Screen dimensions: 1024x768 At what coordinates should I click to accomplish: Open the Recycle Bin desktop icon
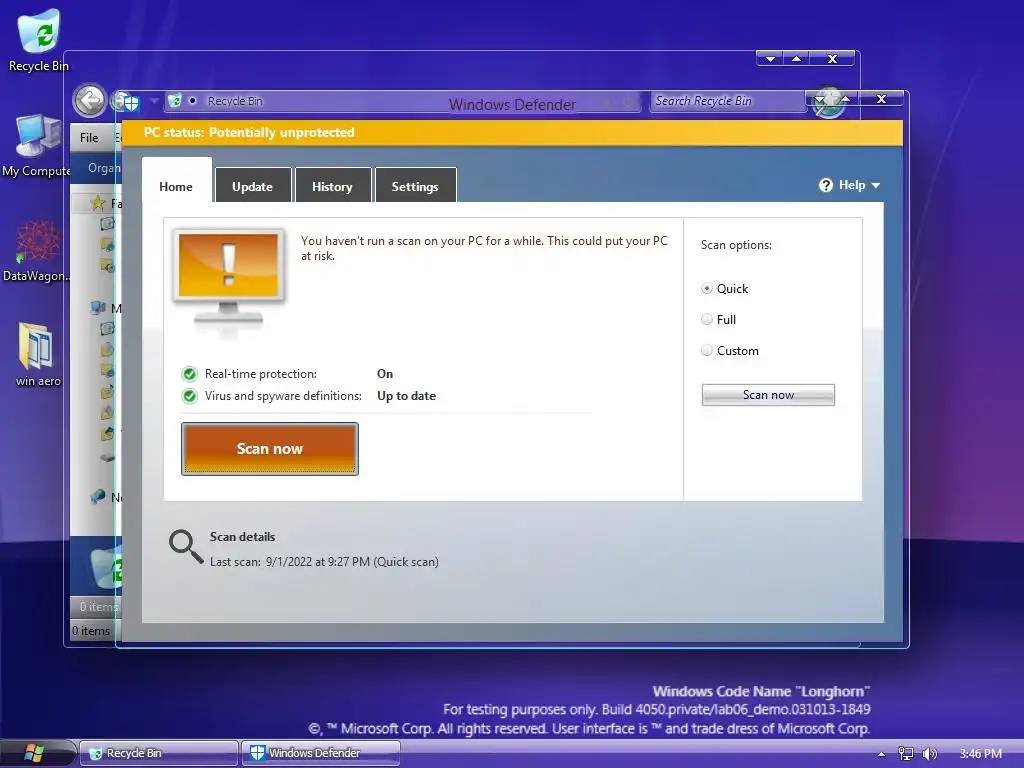[38, 39]
